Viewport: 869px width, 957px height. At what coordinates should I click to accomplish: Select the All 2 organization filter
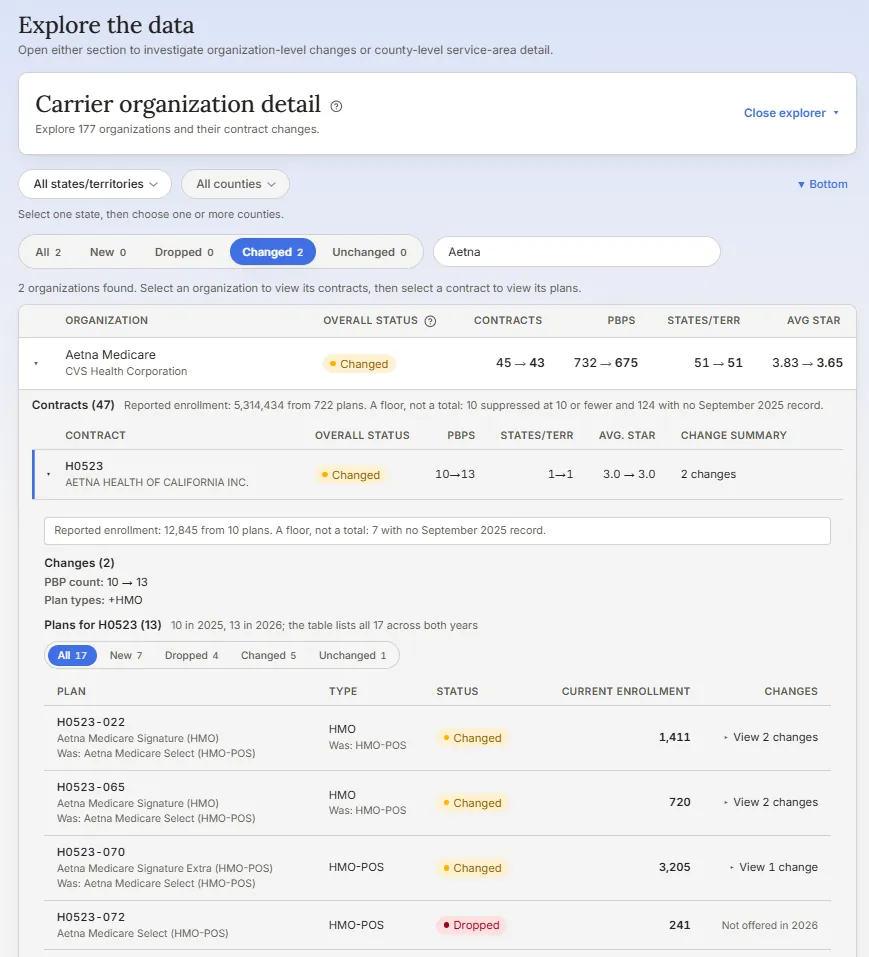[x=48, y=252]
